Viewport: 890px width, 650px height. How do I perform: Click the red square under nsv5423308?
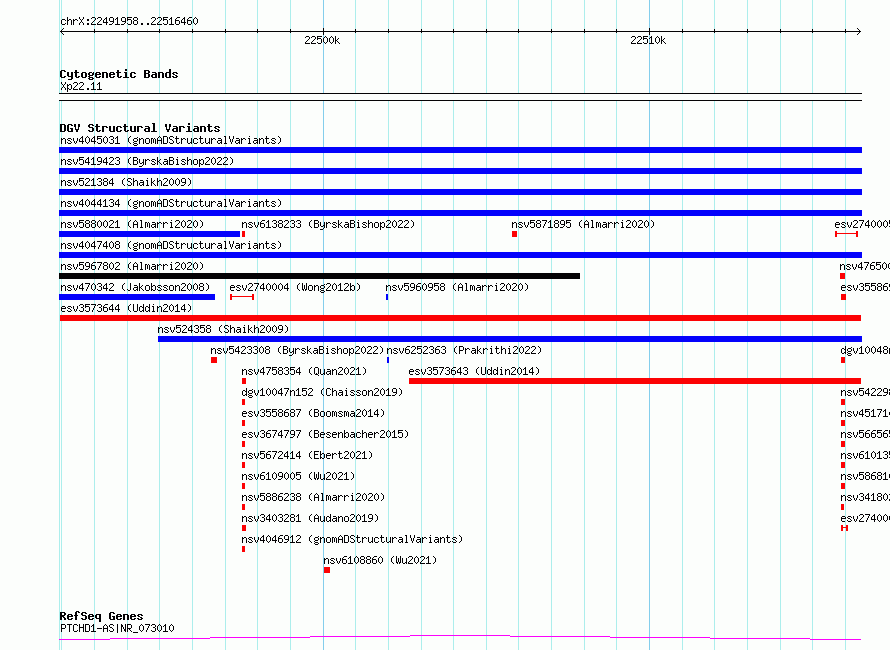[214, 360]
